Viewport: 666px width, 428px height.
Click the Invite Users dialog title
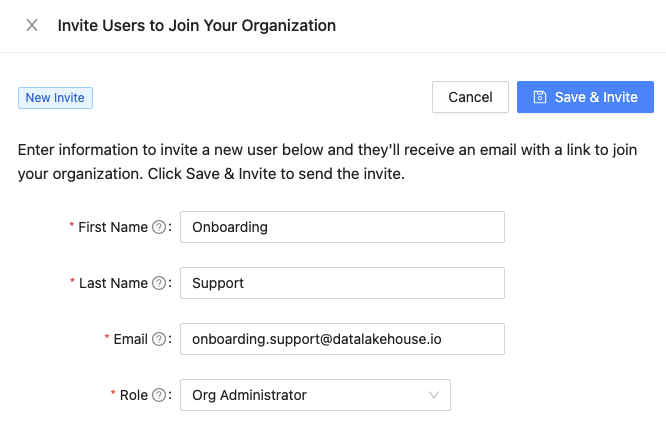click(196, 25)
